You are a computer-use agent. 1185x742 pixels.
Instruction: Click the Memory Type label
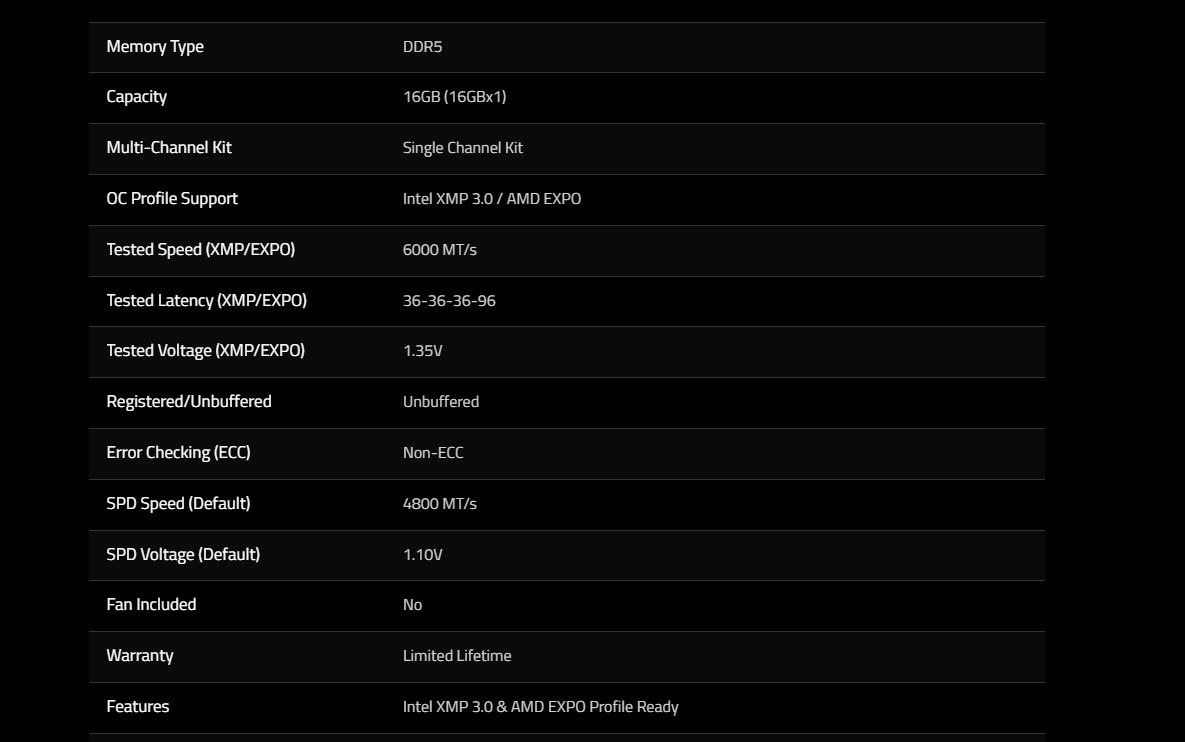pos(155,47)
